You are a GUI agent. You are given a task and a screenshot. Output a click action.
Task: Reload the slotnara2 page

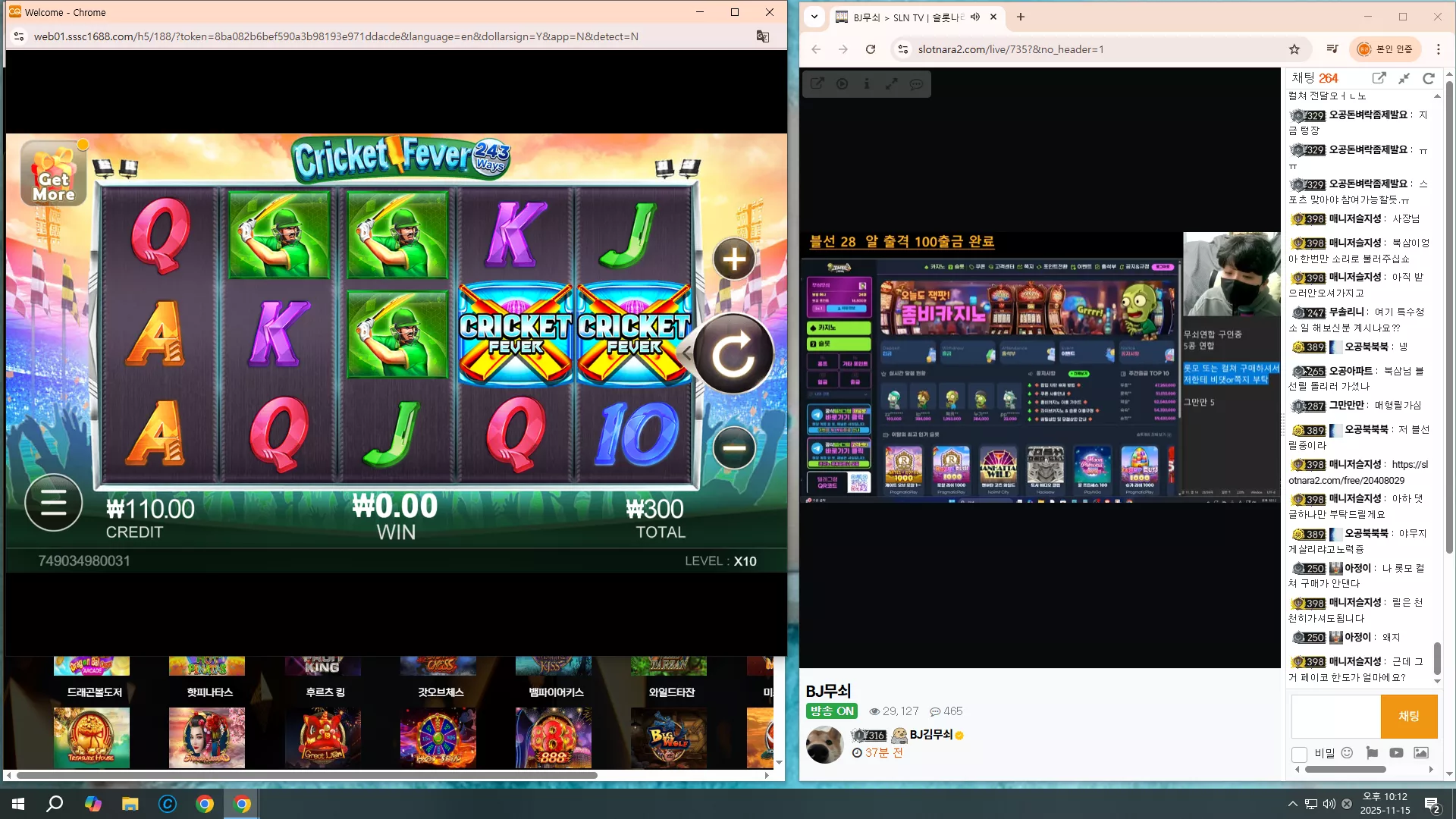(x=871, y=49)
